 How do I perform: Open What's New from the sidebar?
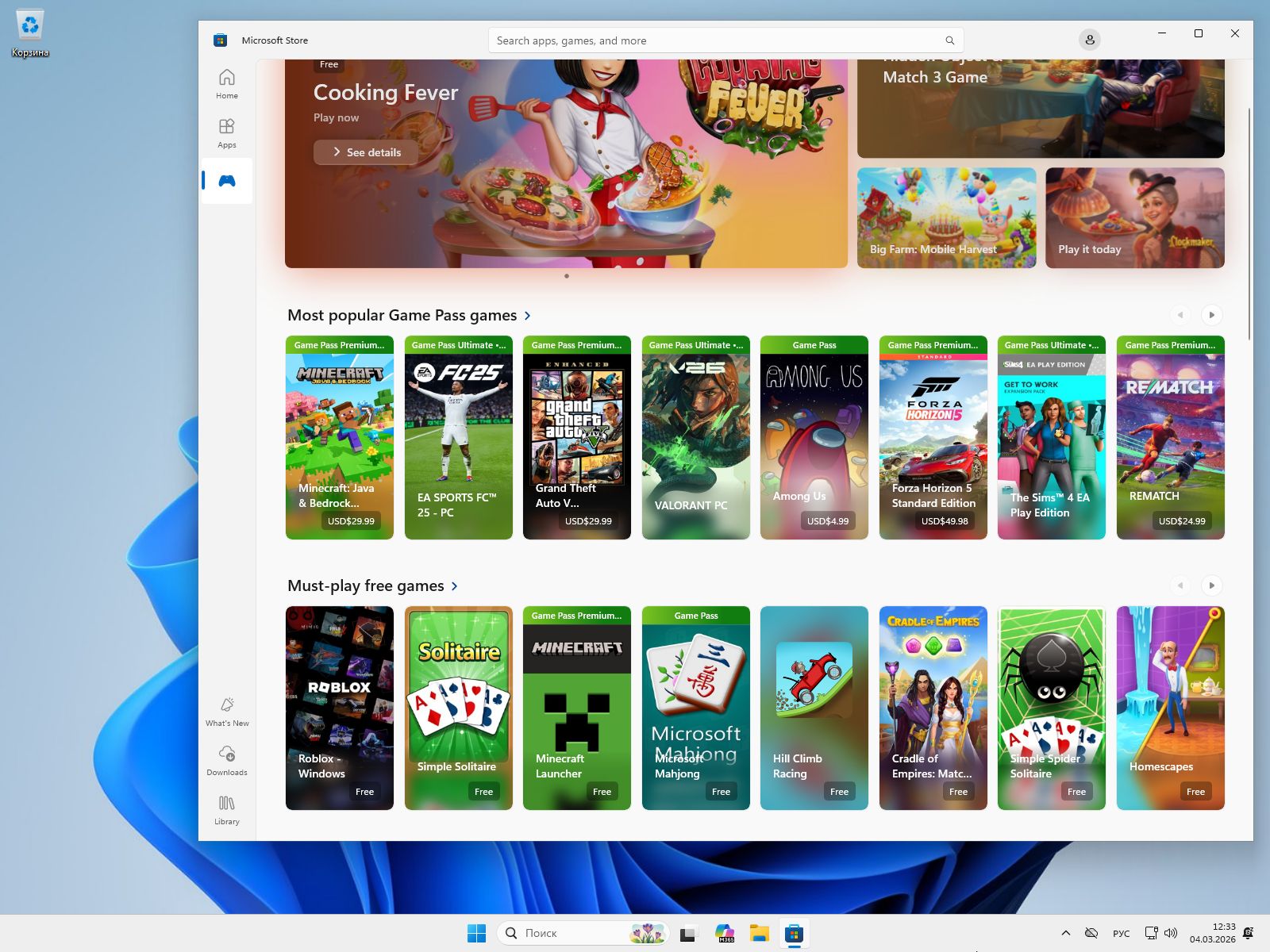pos(226,710)
